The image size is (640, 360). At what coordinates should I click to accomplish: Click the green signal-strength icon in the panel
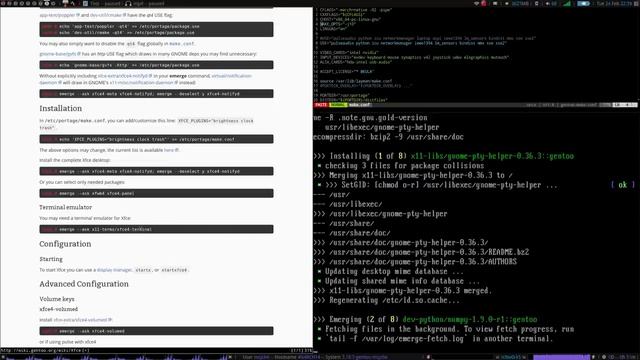pyautogui.click(x=567, y=3)
